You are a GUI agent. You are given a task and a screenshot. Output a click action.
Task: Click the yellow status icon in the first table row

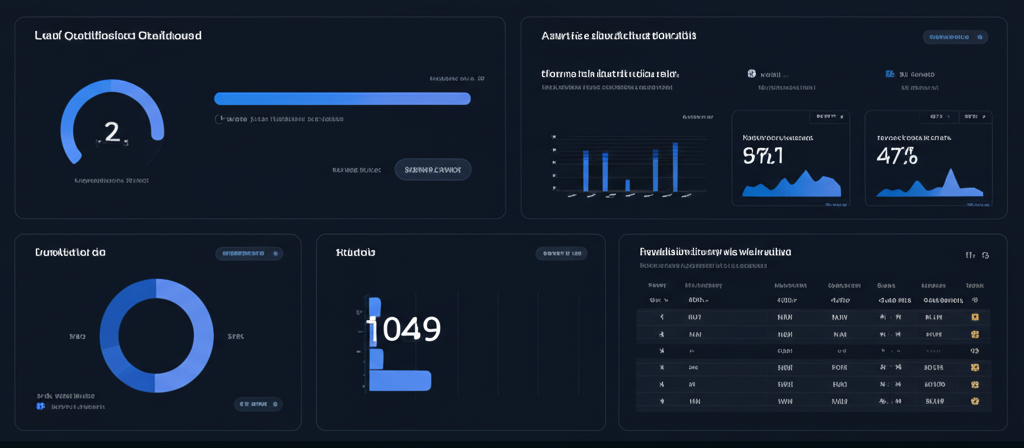(x=975, y=317)
